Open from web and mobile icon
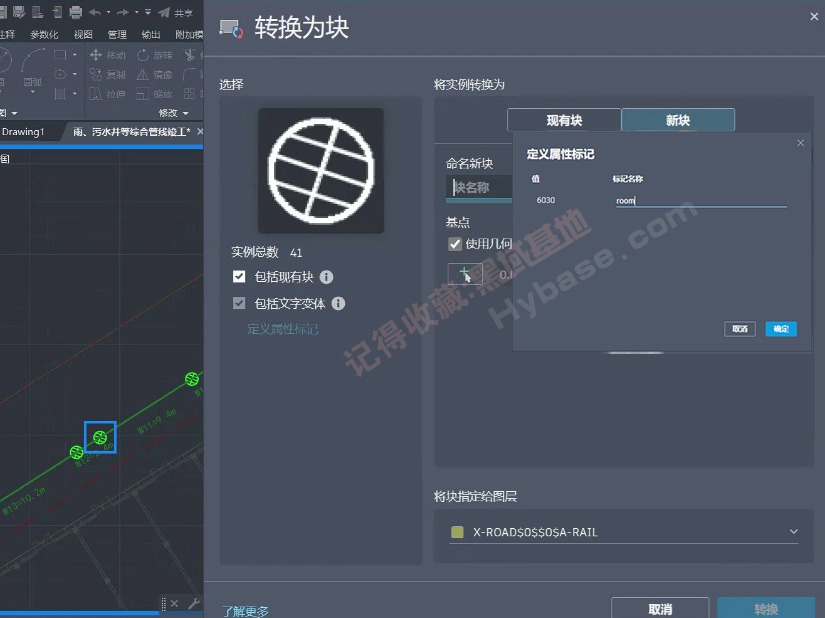Image resolution: width=825 pixels, height=618 pixels. [38, 12]
